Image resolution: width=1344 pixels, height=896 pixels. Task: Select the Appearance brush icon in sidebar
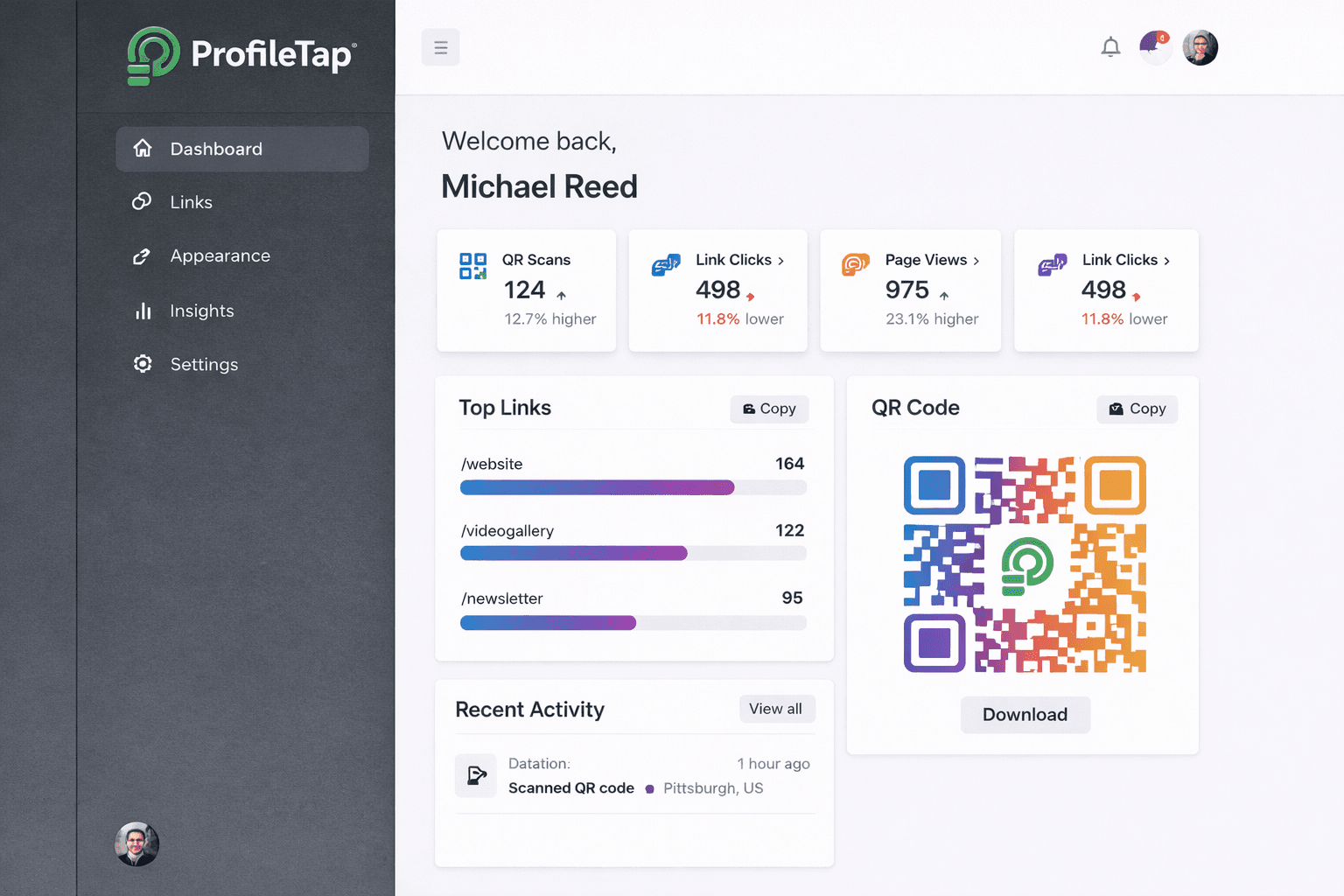pos(143,256)
